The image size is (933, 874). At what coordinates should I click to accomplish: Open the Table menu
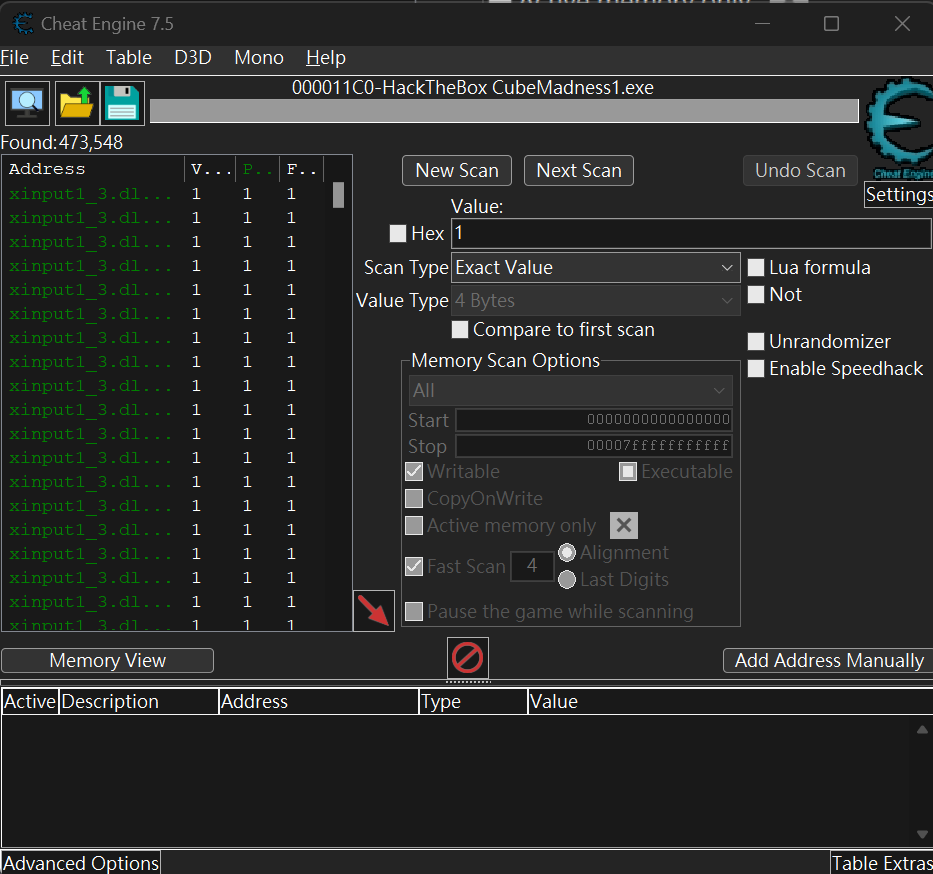coord(129,58)
